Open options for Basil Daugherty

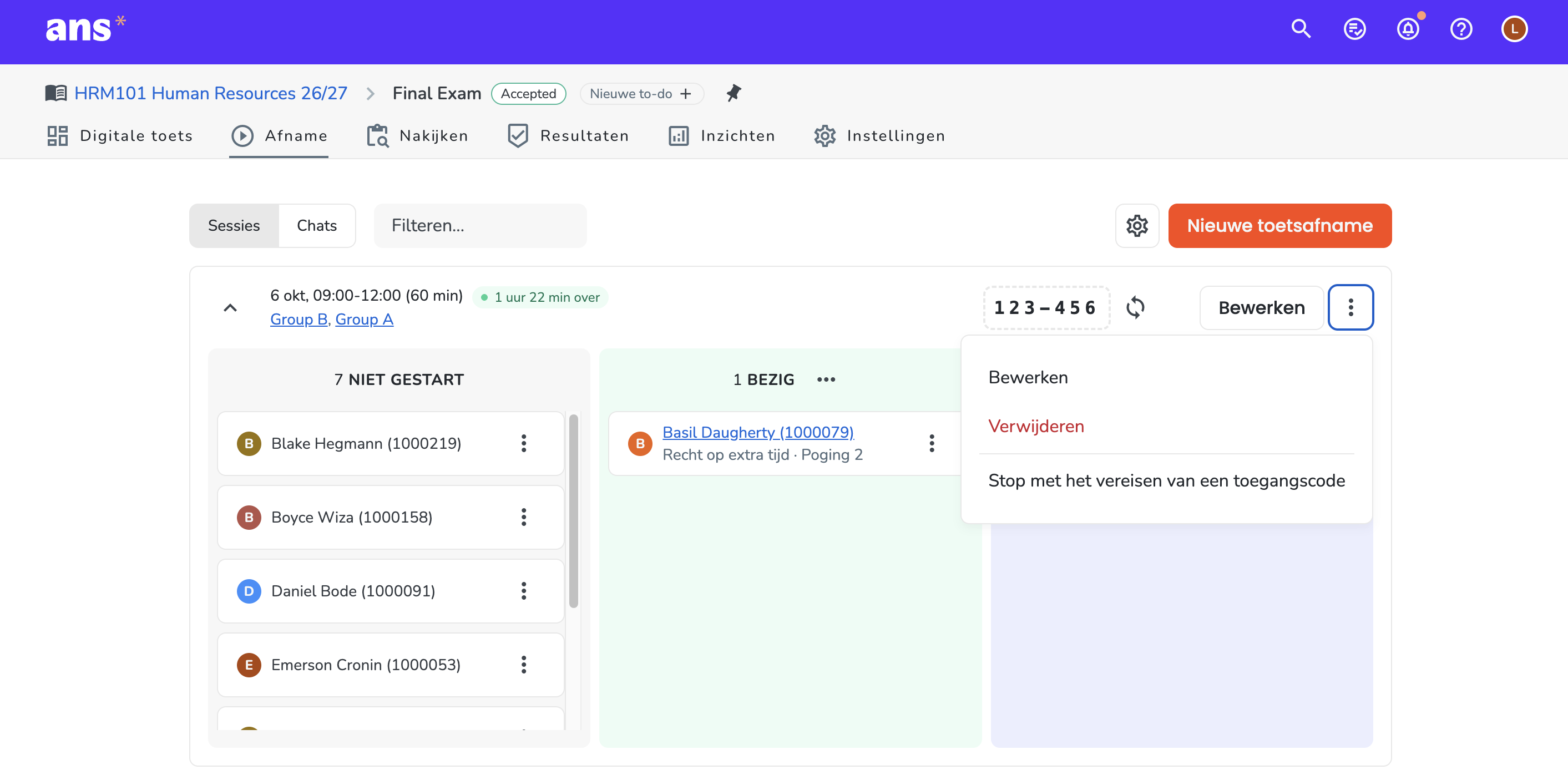931,444
